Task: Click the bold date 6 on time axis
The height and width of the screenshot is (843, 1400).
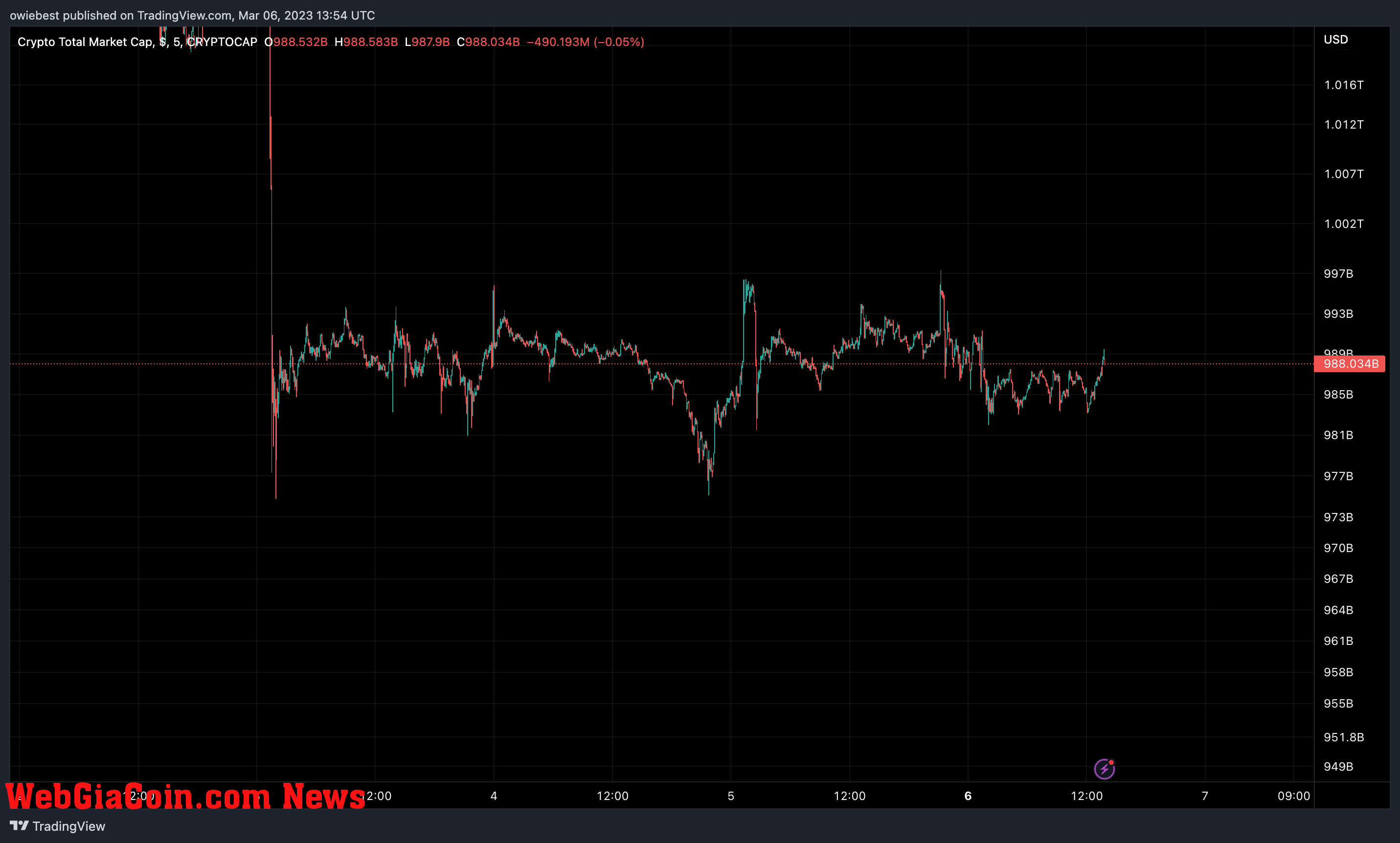Action: [968, 796]
